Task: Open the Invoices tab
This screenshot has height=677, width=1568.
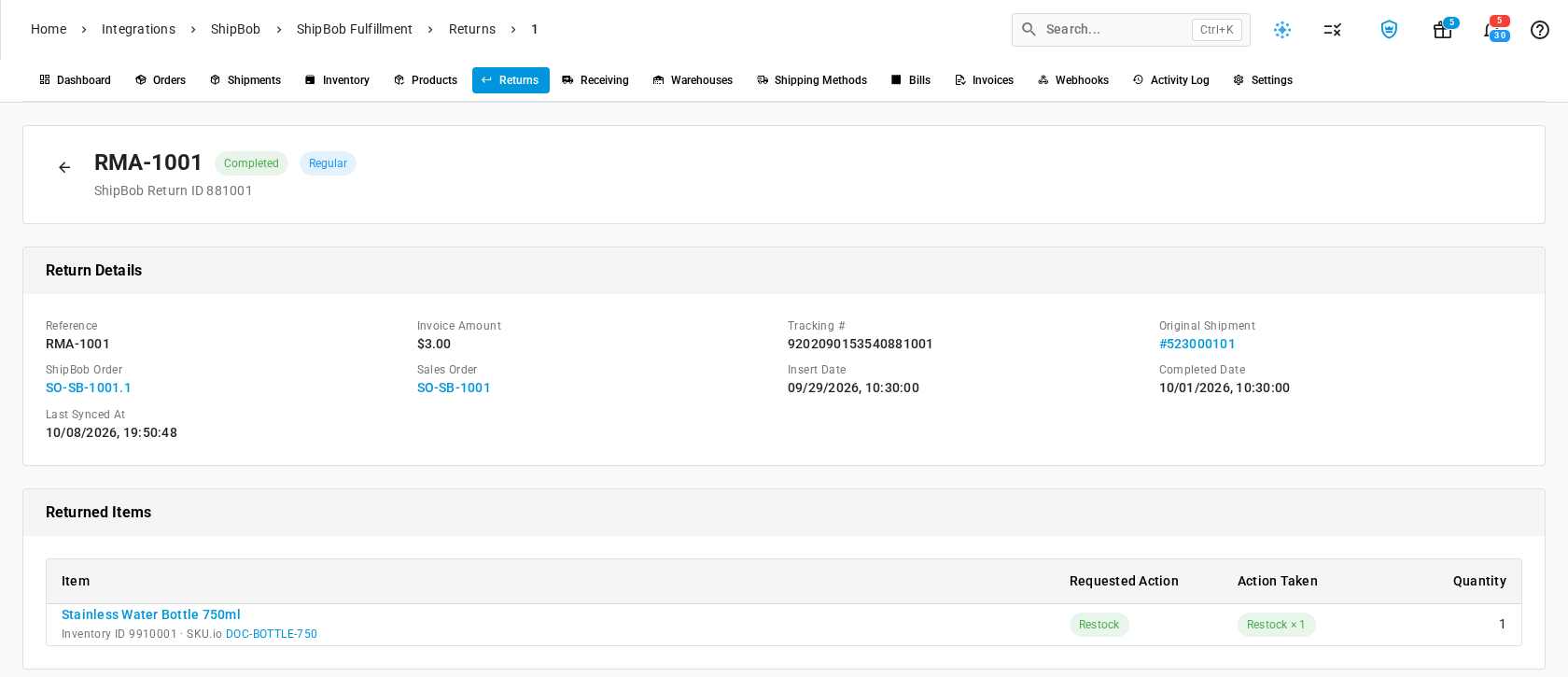Action: click(x=984, y=80)
